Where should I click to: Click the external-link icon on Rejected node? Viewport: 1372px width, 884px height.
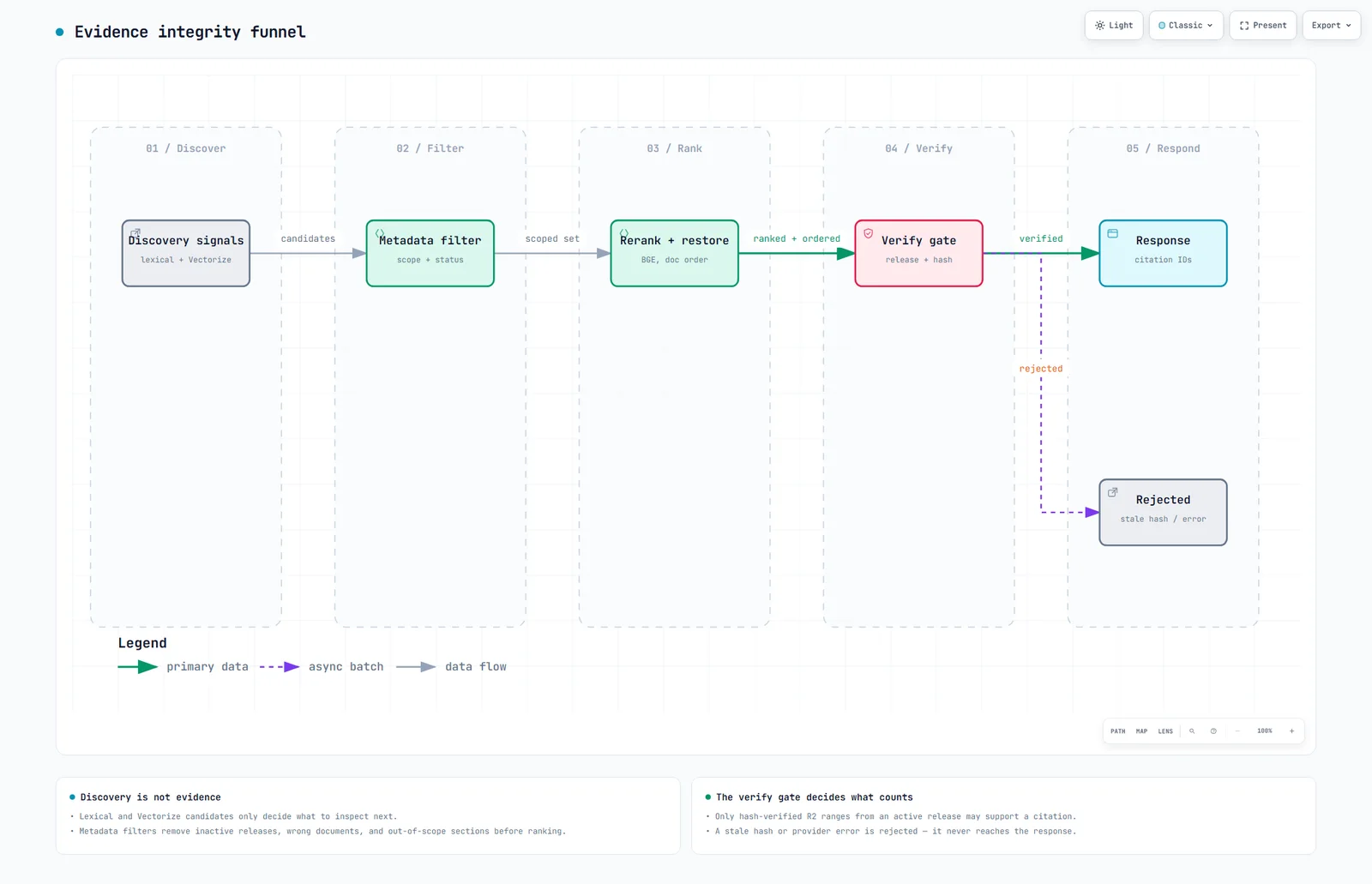[x=1113, y=492]
